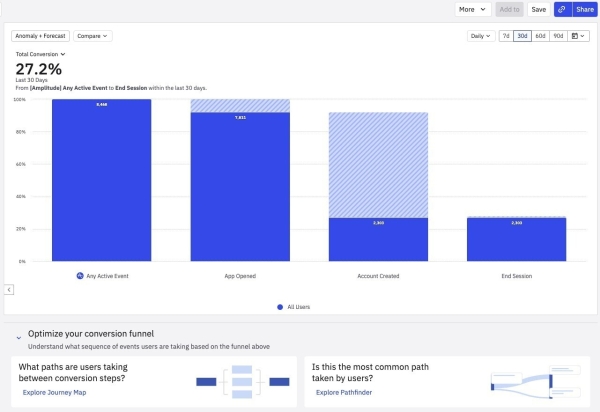Click the Pathfinder flow diagram illustration

pyautogui.click(x=538, y=381)
